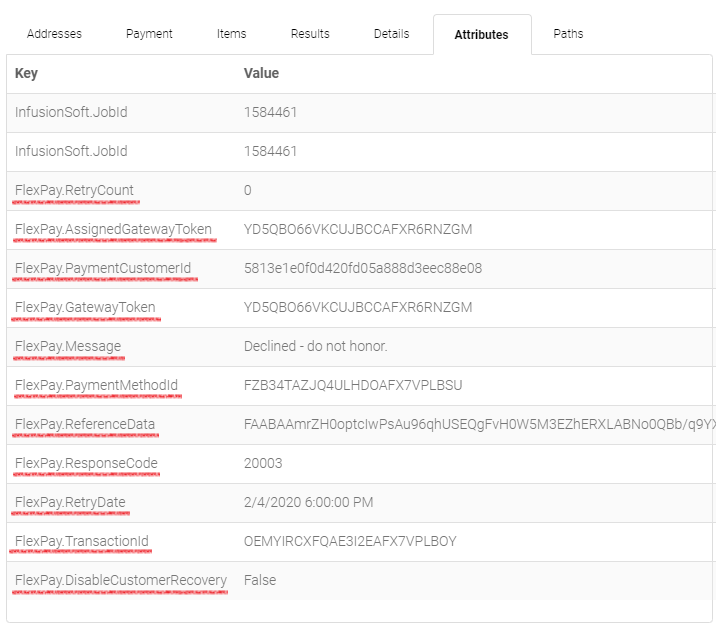Select the FlexPay.ResponseCode key
This screenshot has height=629, width=716.
pos(86,463)
